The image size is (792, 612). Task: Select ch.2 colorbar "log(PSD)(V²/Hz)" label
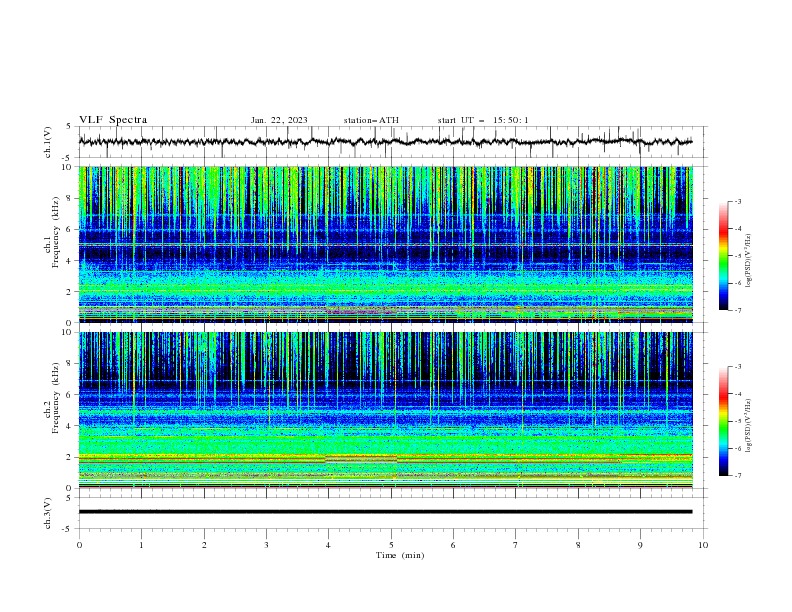pos(748,426)
